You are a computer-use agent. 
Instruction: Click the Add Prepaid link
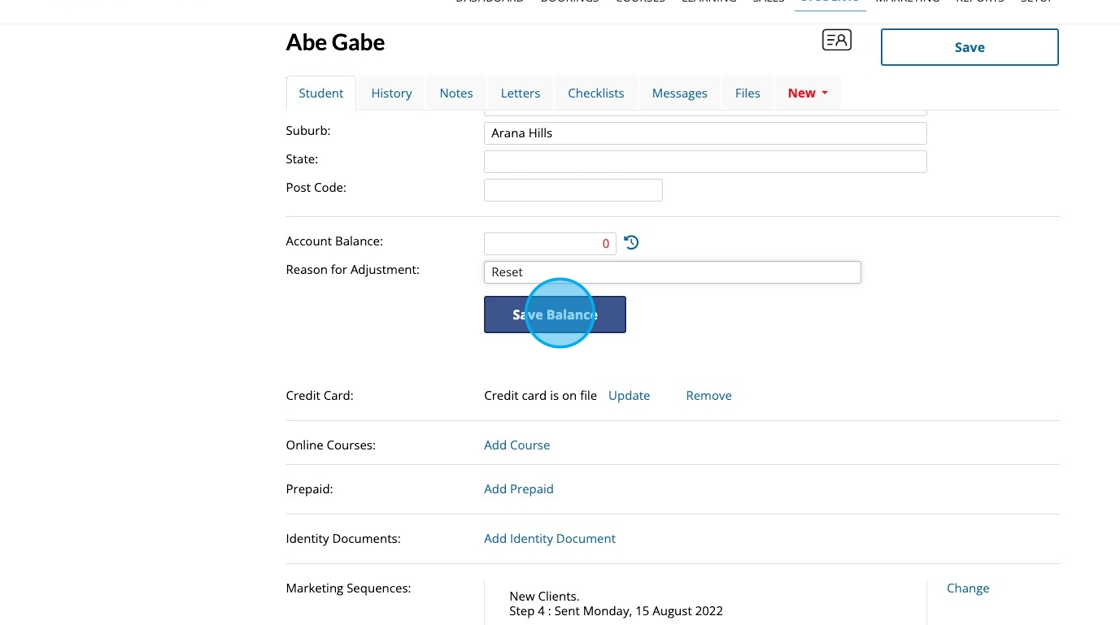click(518, 489)
